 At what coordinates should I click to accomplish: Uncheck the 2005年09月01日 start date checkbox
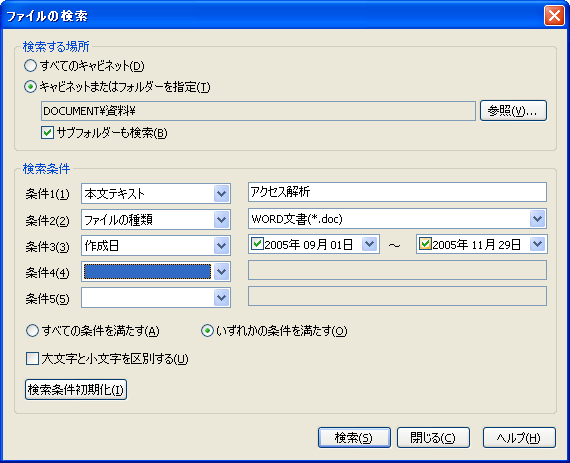coord(257,244)
